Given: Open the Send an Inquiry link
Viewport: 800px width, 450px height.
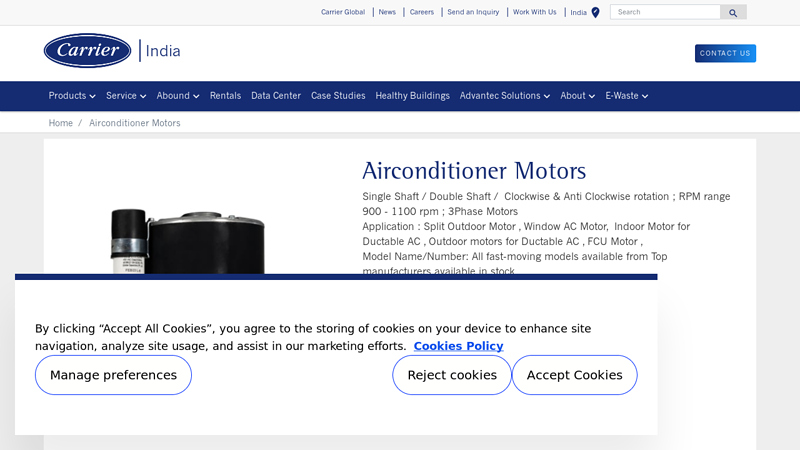Looking at the screenshot, I should [x=473, y=12].
